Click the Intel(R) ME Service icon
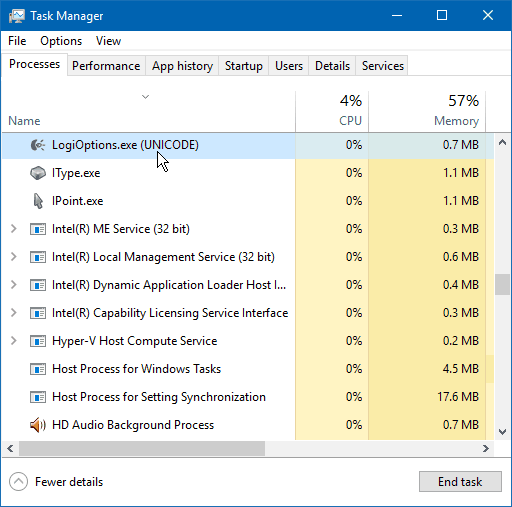The height and width of the screenshot is (507, 512). point(38,229)
